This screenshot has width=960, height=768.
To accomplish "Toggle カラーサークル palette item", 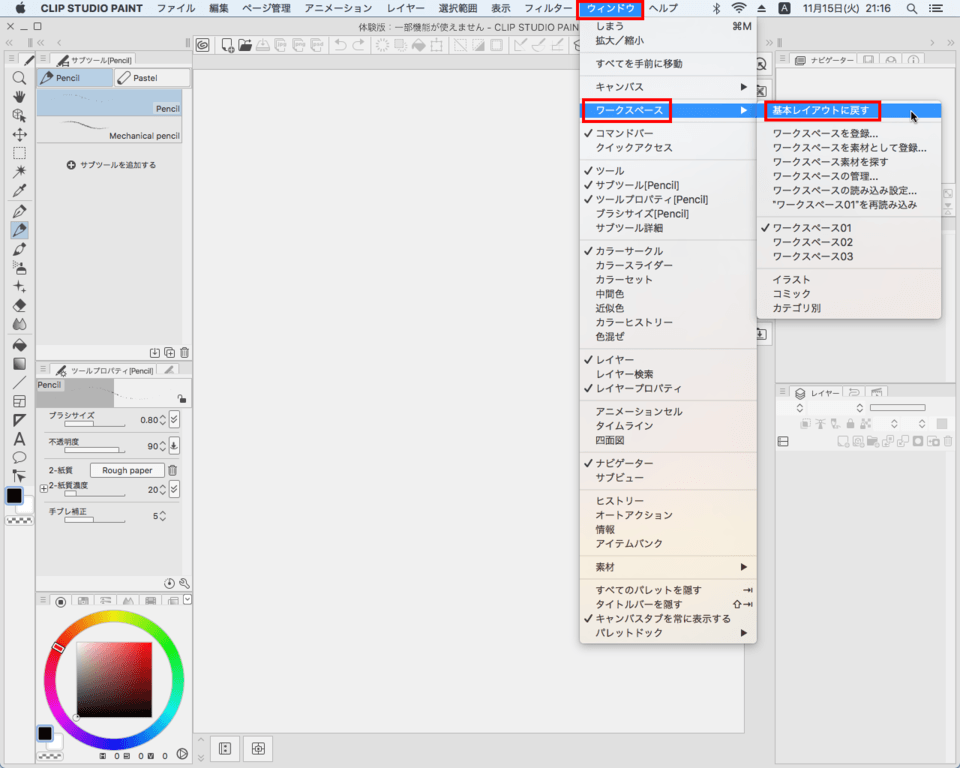I will coord(668,251).
